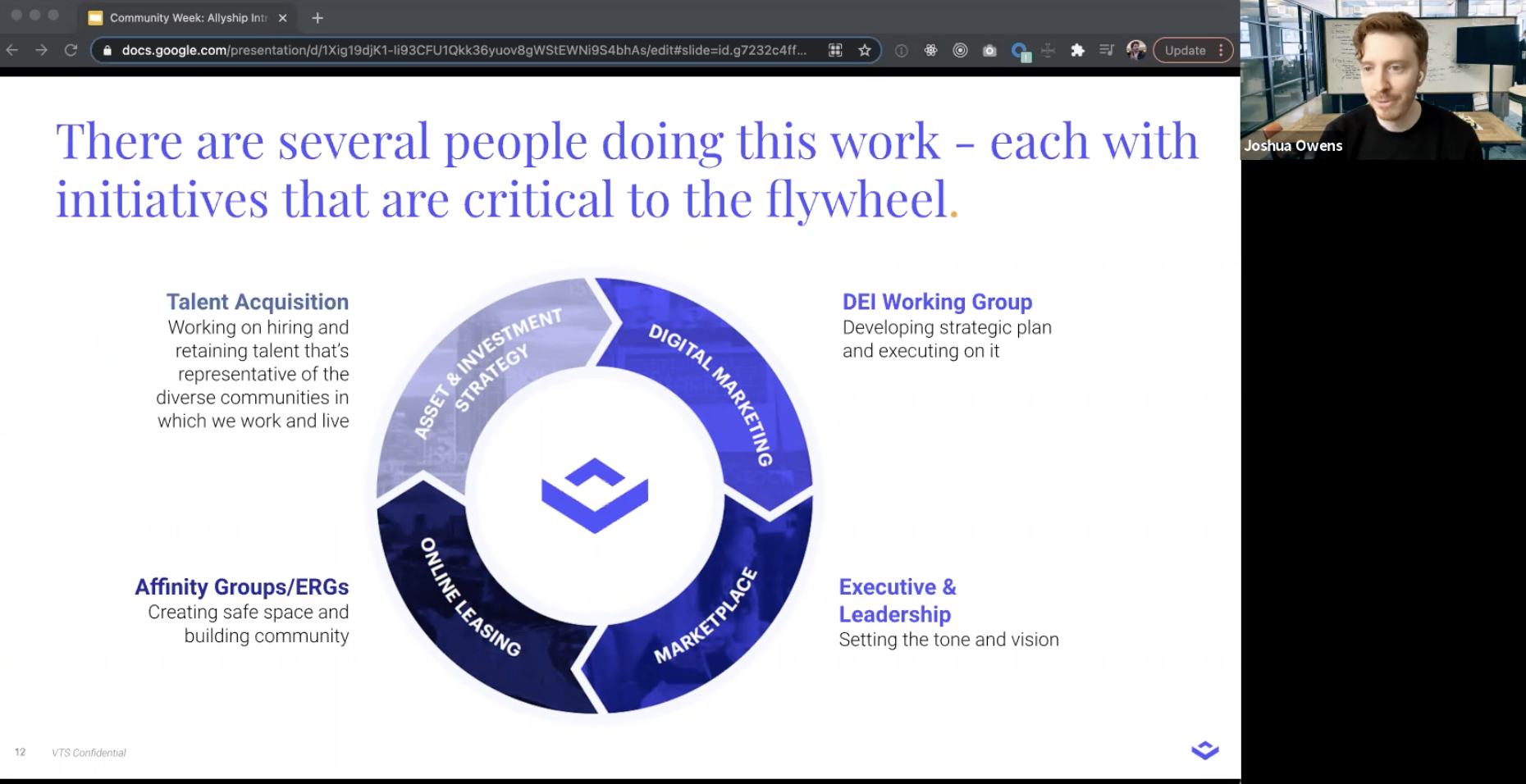The width and height of the screenshot is (1526, 784).
Task: Click the blue circle extension with badge
Action: 1020,51
